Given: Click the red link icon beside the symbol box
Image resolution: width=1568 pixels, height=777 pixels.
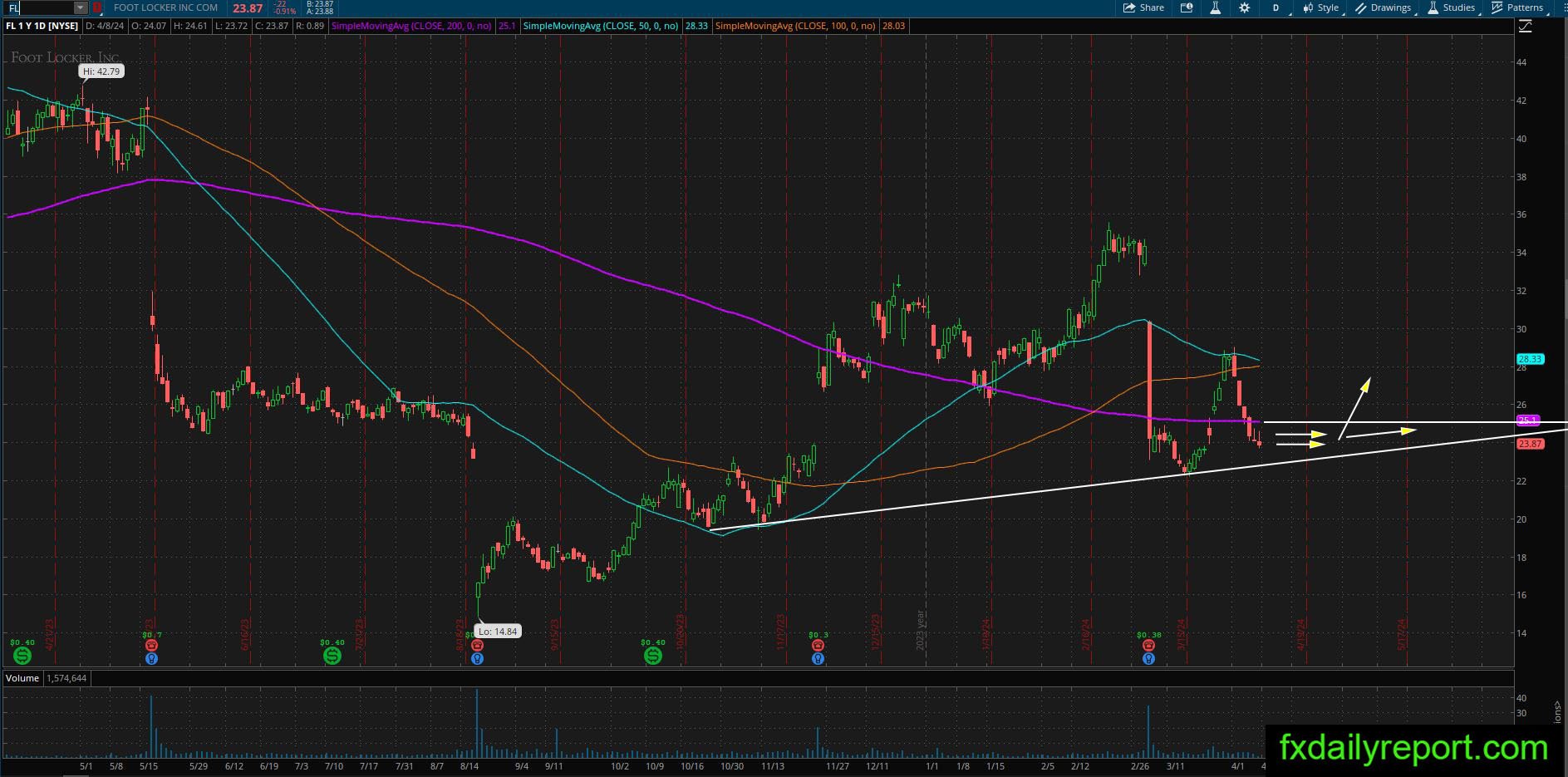Looking at the screenshot, I should click(97, 7).
